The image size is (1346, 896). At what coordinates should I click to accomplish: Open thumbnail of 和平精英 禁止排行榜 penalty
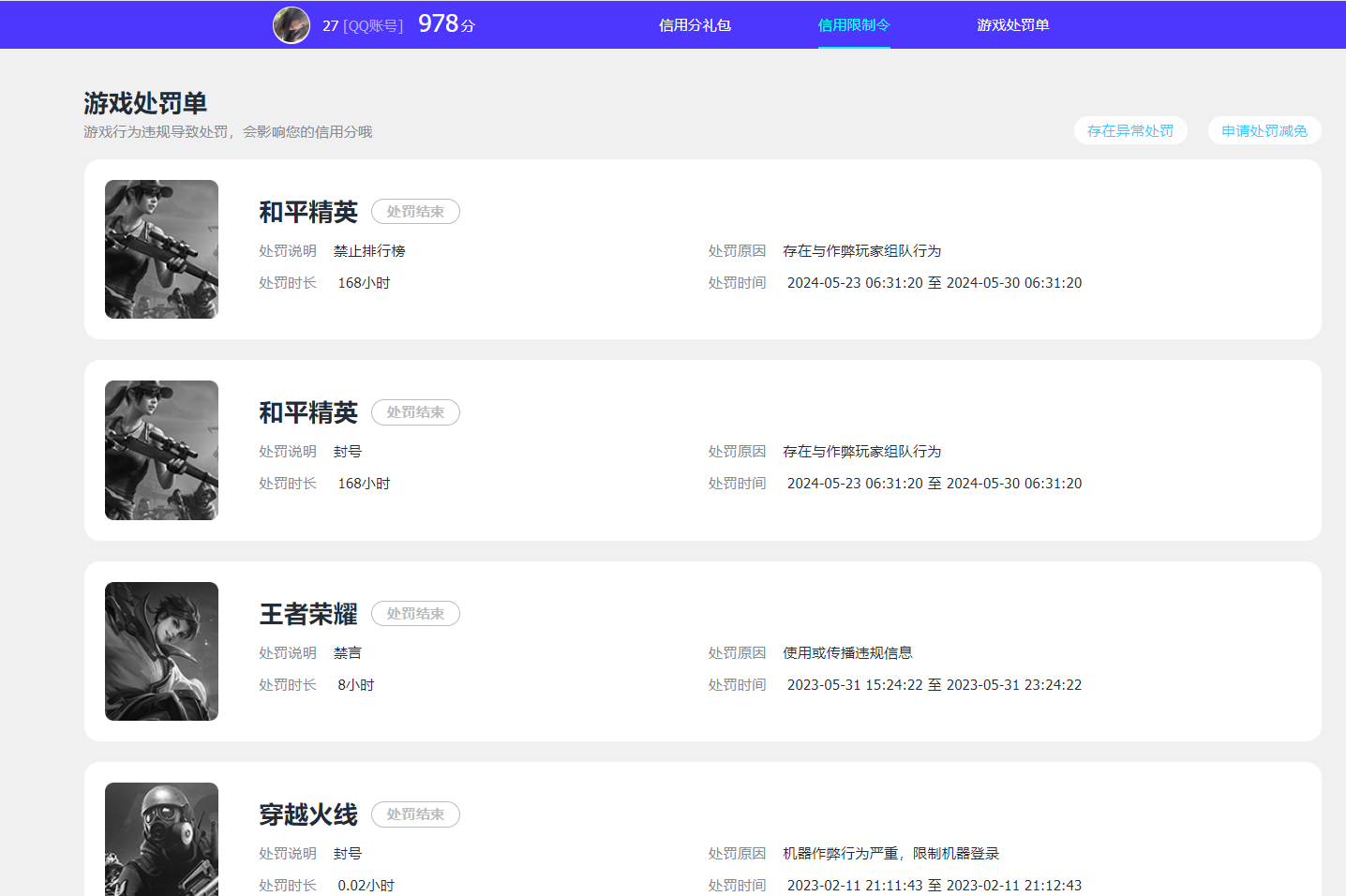(x=161, y=249)
